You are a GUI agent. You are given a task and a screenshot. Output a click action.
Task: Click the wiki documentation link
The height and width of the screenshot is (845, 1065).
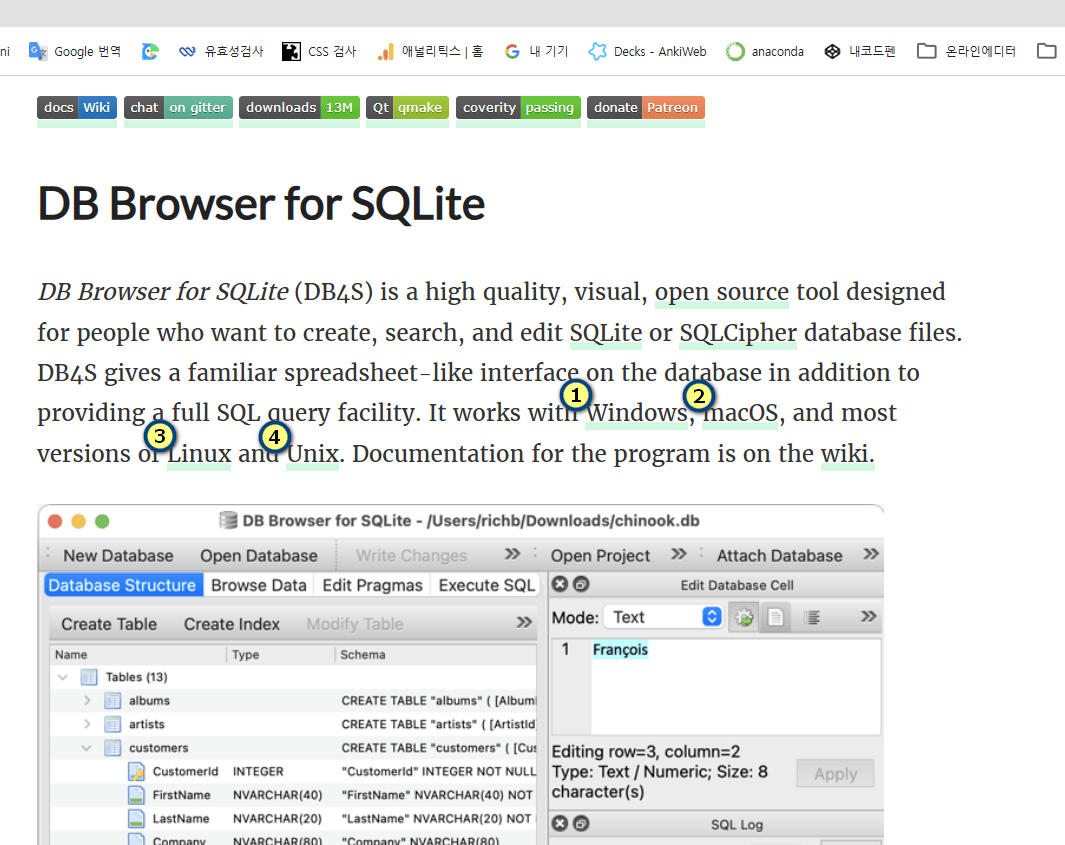pos(846,454)
